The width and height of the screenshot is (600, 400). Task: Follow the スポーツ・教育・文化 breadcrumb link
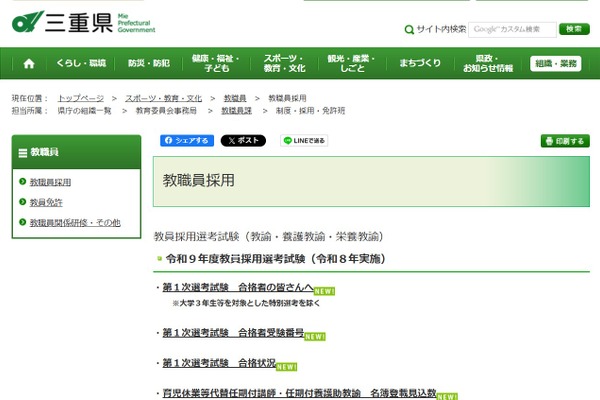(x=163, y=98)
